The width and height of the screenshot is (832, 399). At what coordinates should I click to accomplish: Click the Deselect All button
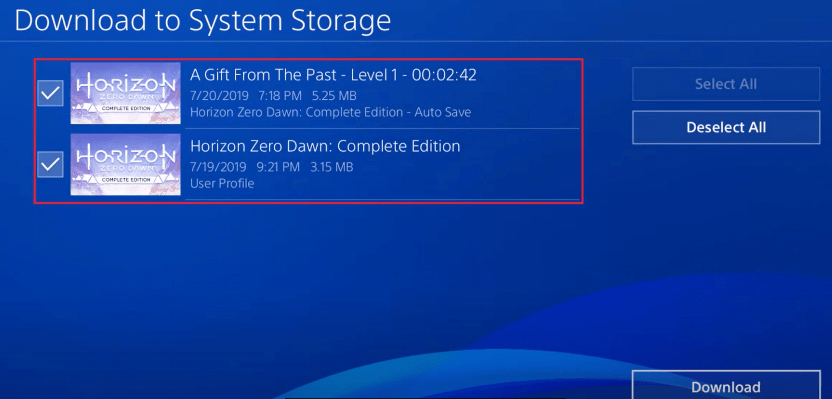point(726,127)
